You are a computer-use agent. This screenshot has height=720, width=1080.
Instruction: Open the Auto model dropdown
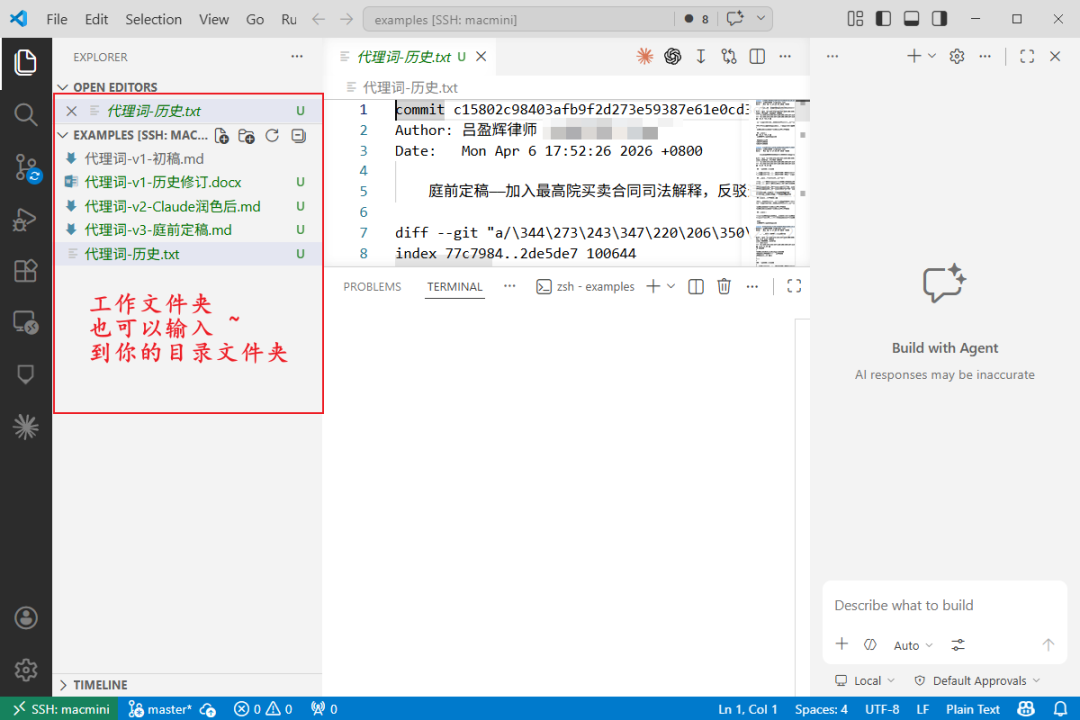(x=913, y=646)
